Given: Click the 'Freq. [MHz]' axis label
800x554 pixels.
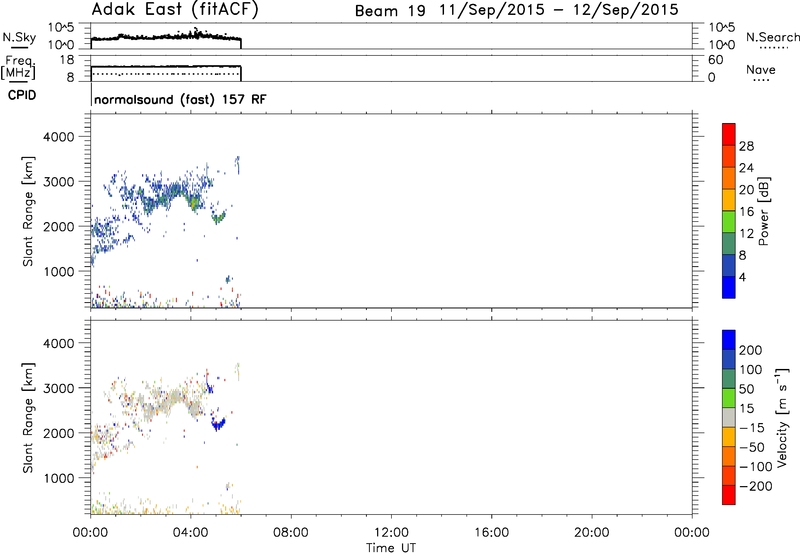Looking at the screenshot, I should (x=18, y=68).
